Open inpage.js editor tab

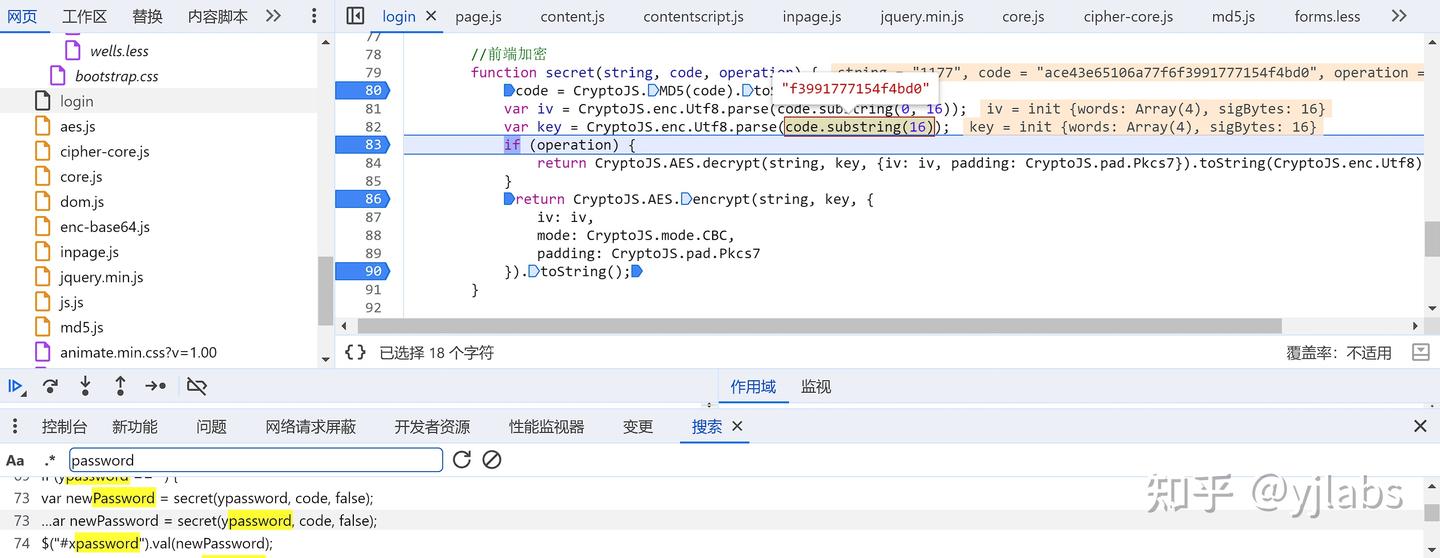click(811, 16)
